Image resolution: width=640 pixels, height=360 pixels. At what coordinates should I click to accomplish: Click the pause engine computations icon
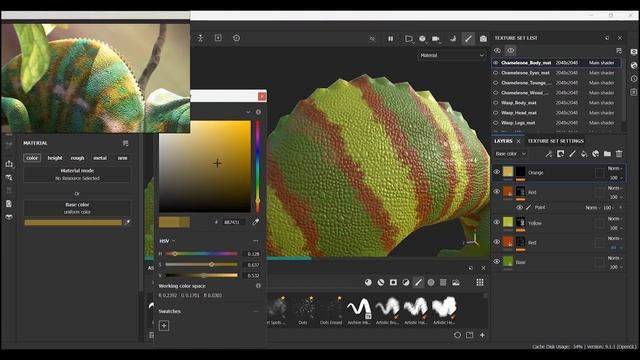pos(391,38)
